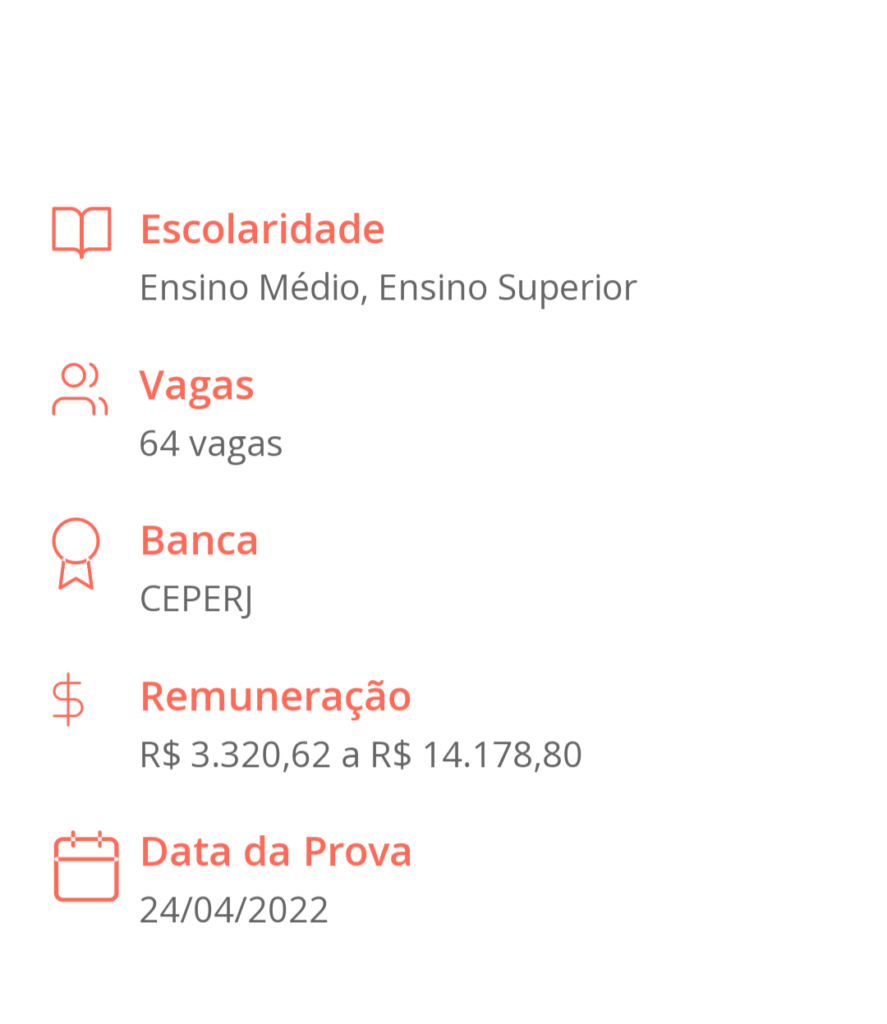The height and width of the screenshot is (1024, 887).
Task: Click the R$ 14.178,80 maximum salary value
Action: [x=476, y=755]
